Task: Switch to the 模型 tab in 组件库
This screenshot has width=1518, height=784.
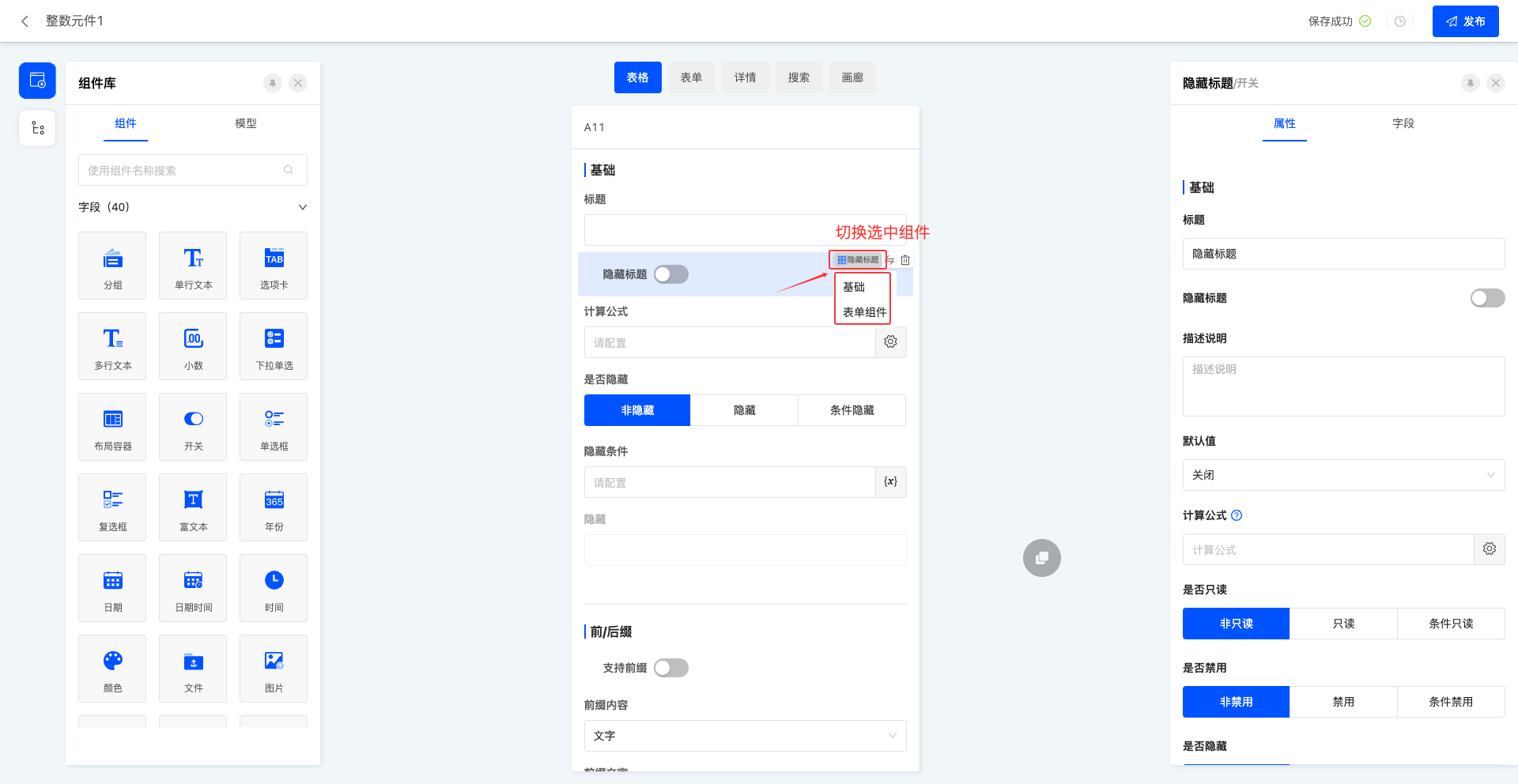Action: pos(246,123)
